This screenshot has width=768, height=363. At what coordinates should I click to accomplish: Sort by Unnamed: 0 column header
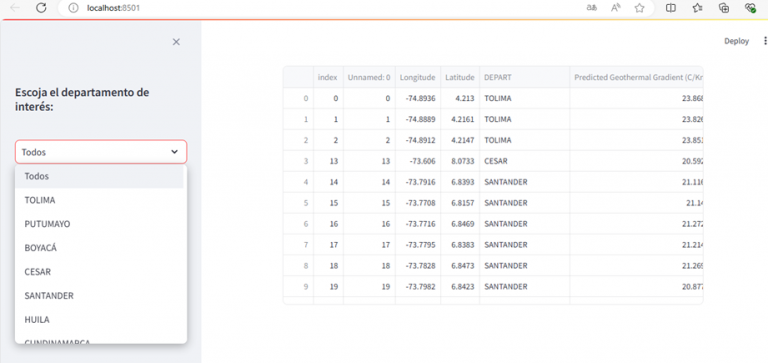[369, 77]
